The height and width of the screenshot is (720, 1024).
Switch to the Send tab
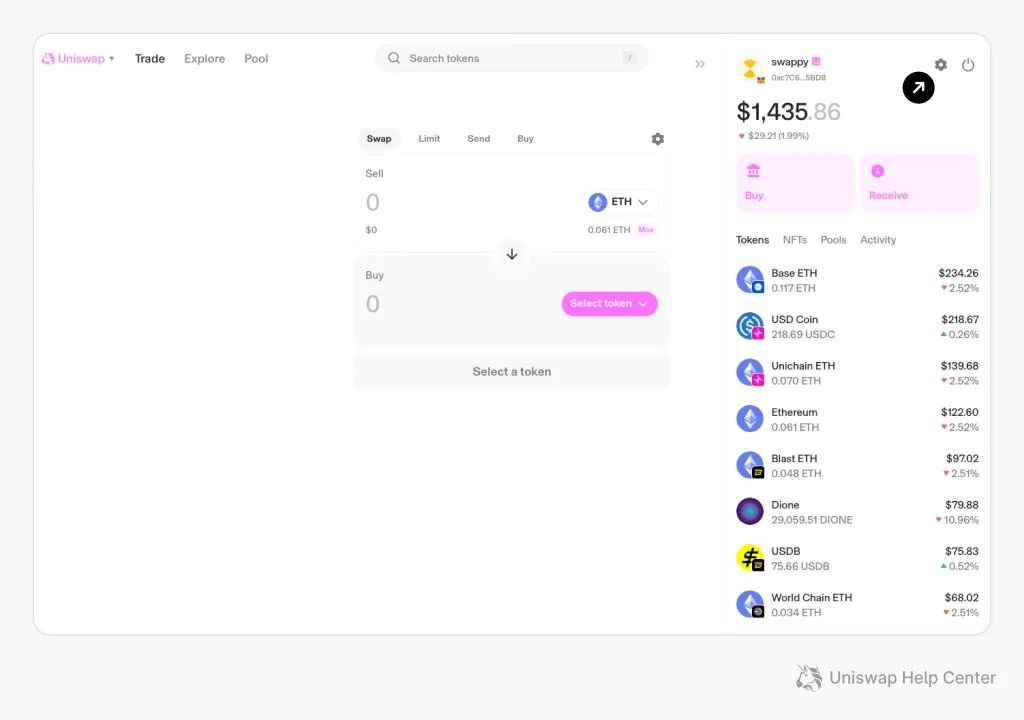[479, 139]
